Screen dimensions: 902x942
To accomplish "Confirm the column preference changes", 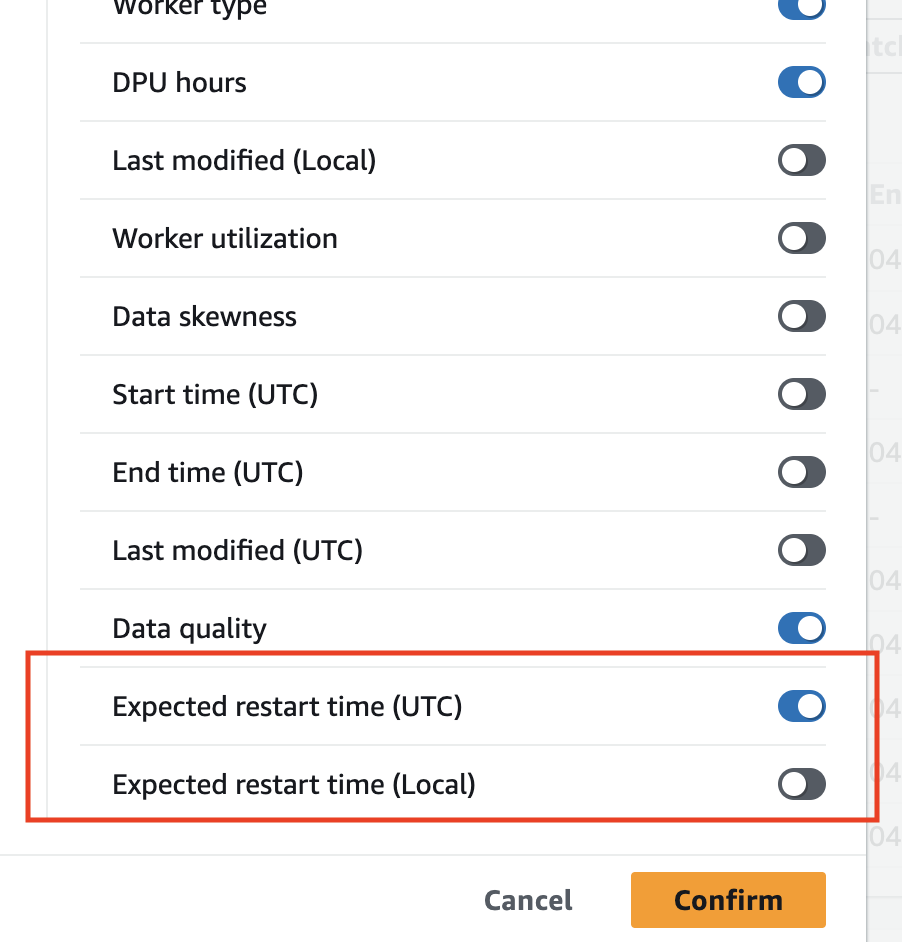I will pyautogui.click(x=727, y=899).
